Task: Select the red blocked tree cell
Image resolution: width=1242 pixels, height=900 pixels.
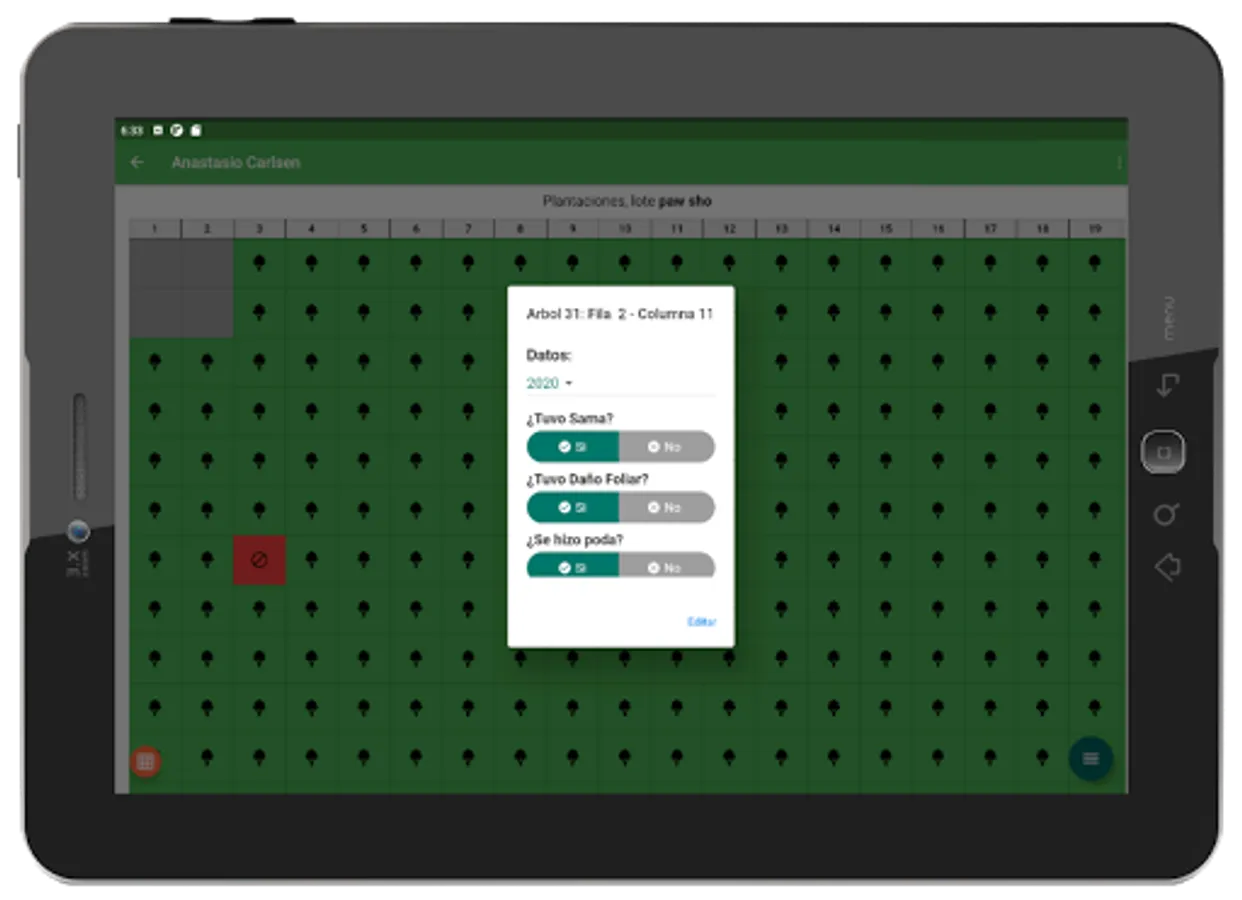Action: [x=259, y=560]
